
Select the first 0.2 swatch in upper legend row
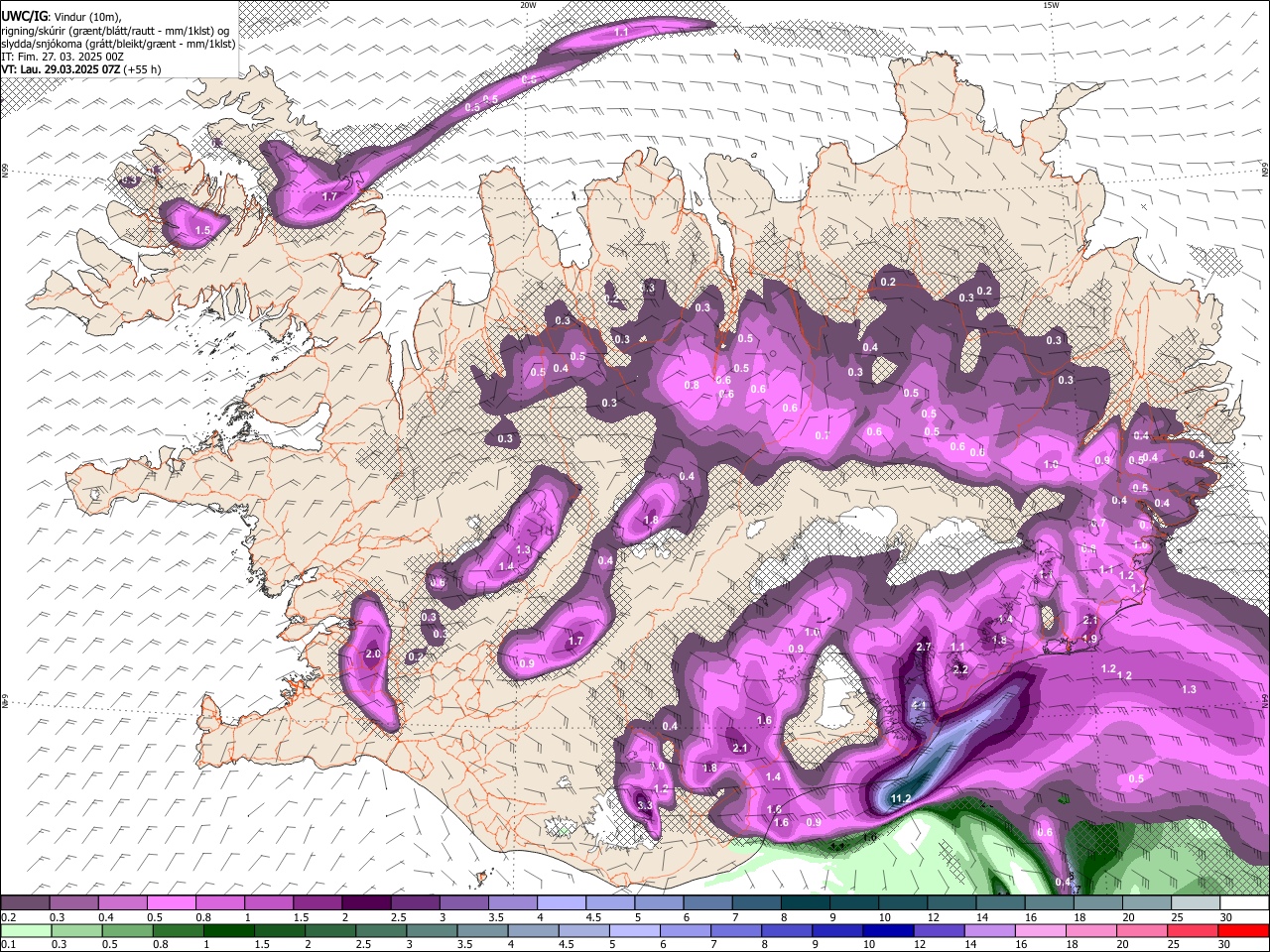click(x=25, y=903)
